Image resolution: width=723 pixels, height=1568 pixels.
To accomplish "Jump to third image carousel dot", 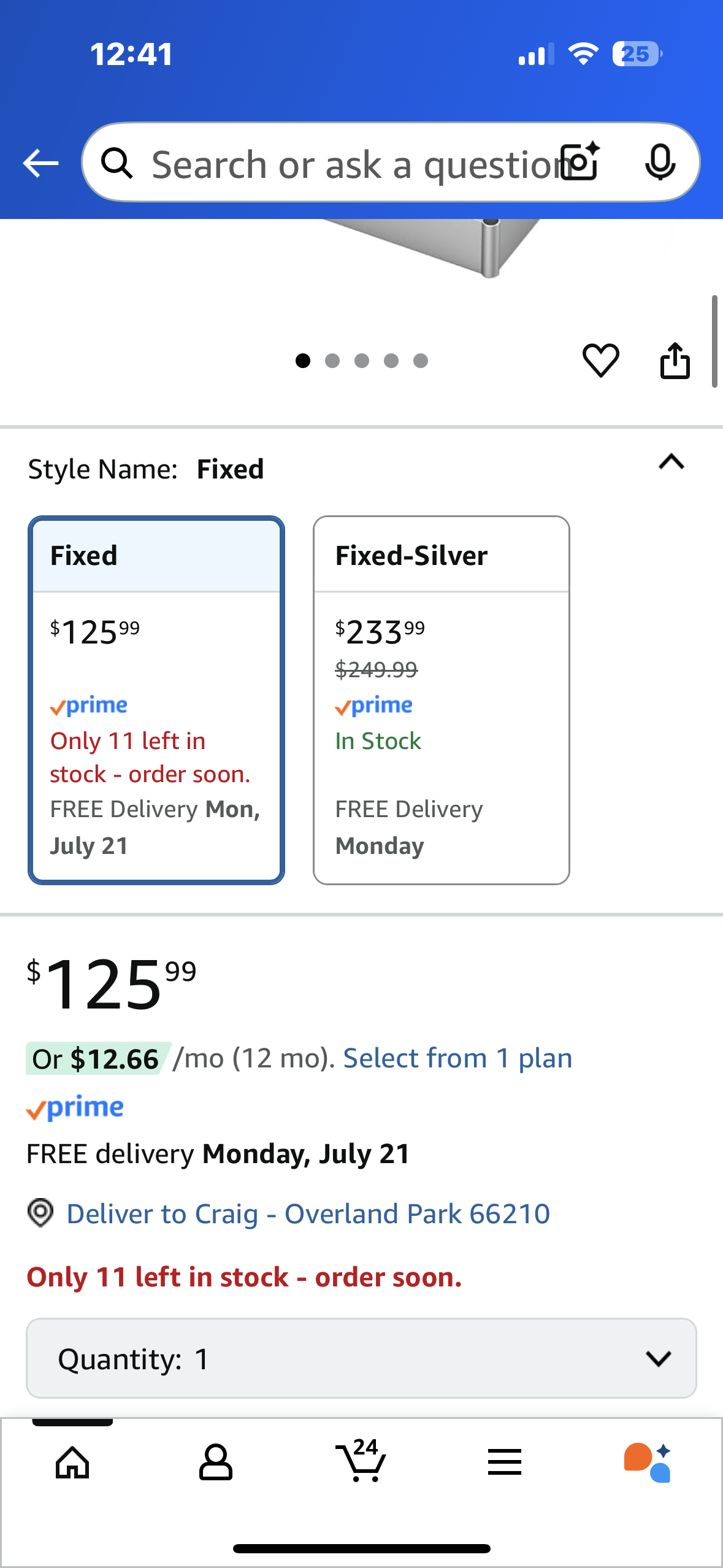I will 362,361.
